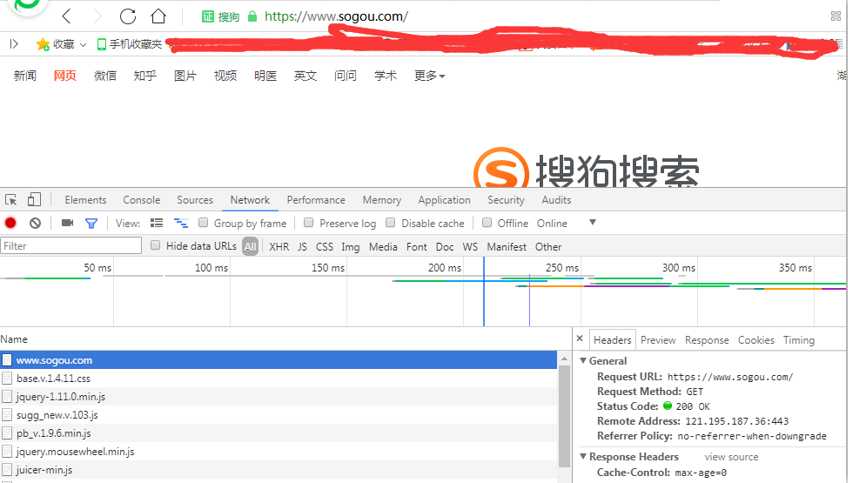The height and width of the screenshot is (483, 848).
Task: Expand the 更多 menu on Sogou page
Action: coord(429,76)
